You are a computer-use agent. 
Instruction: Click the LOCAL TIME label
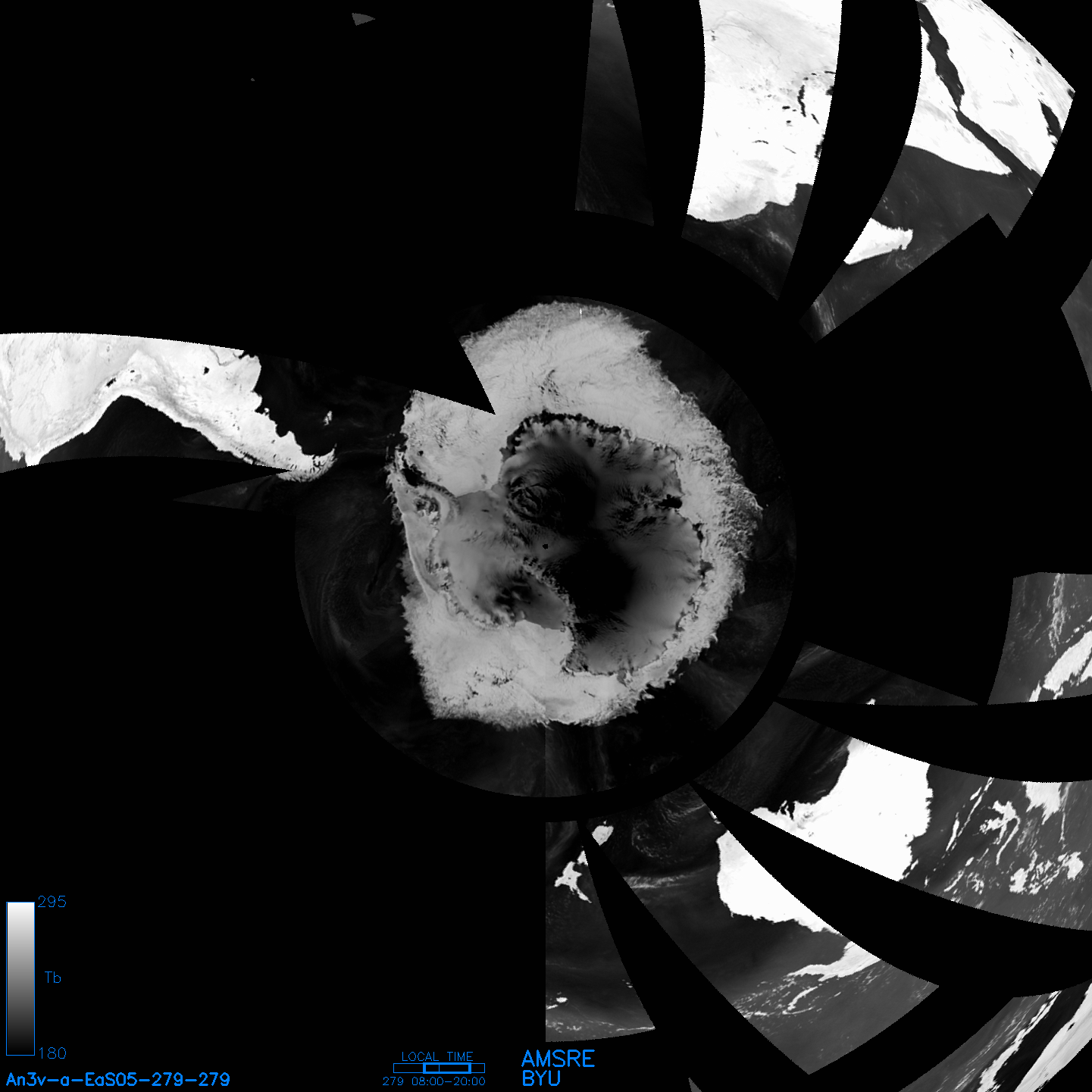pyautogui.click(x=437, y=1056)
